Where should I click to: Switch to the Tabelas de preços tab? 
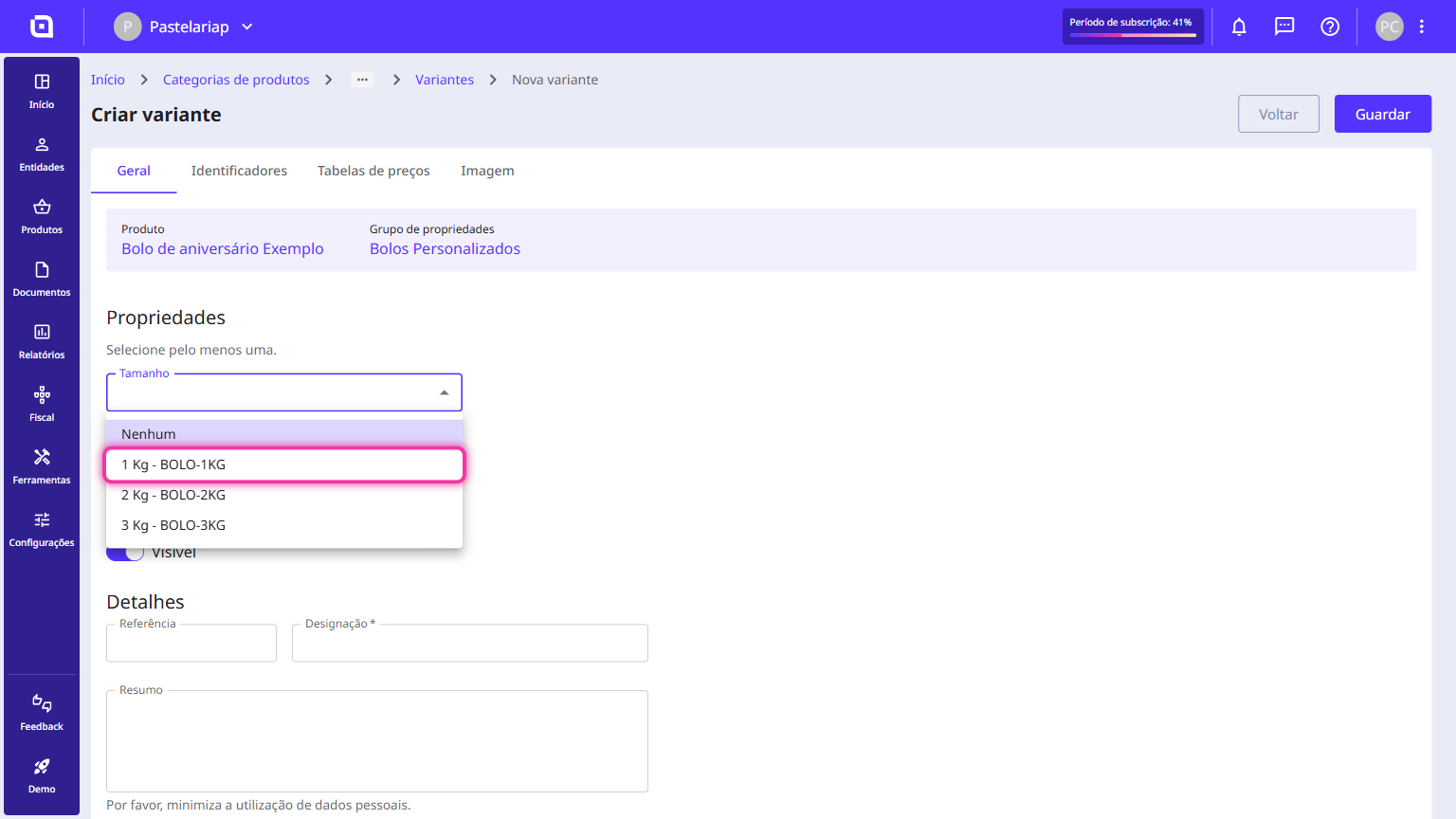click(373, 171)
